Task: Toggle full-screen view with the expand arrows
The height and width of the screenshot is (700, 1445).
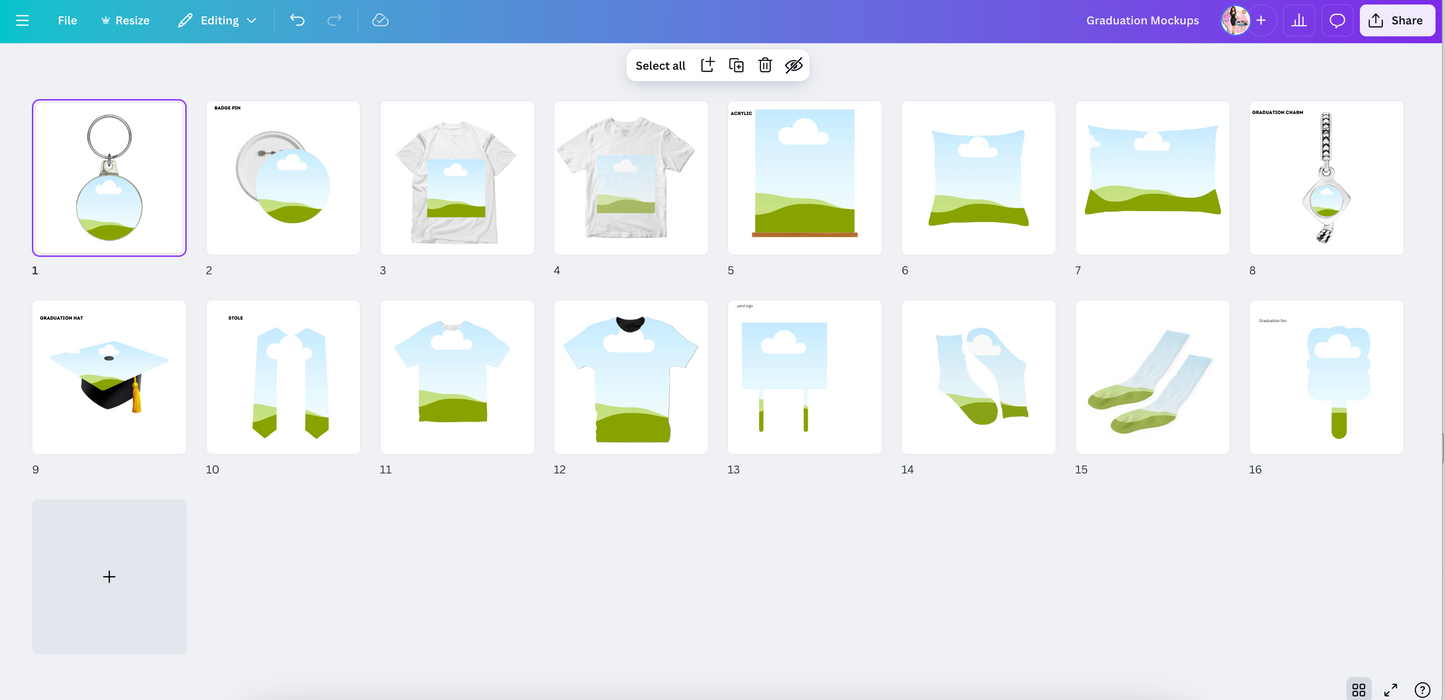Action: pos(1390,690)
